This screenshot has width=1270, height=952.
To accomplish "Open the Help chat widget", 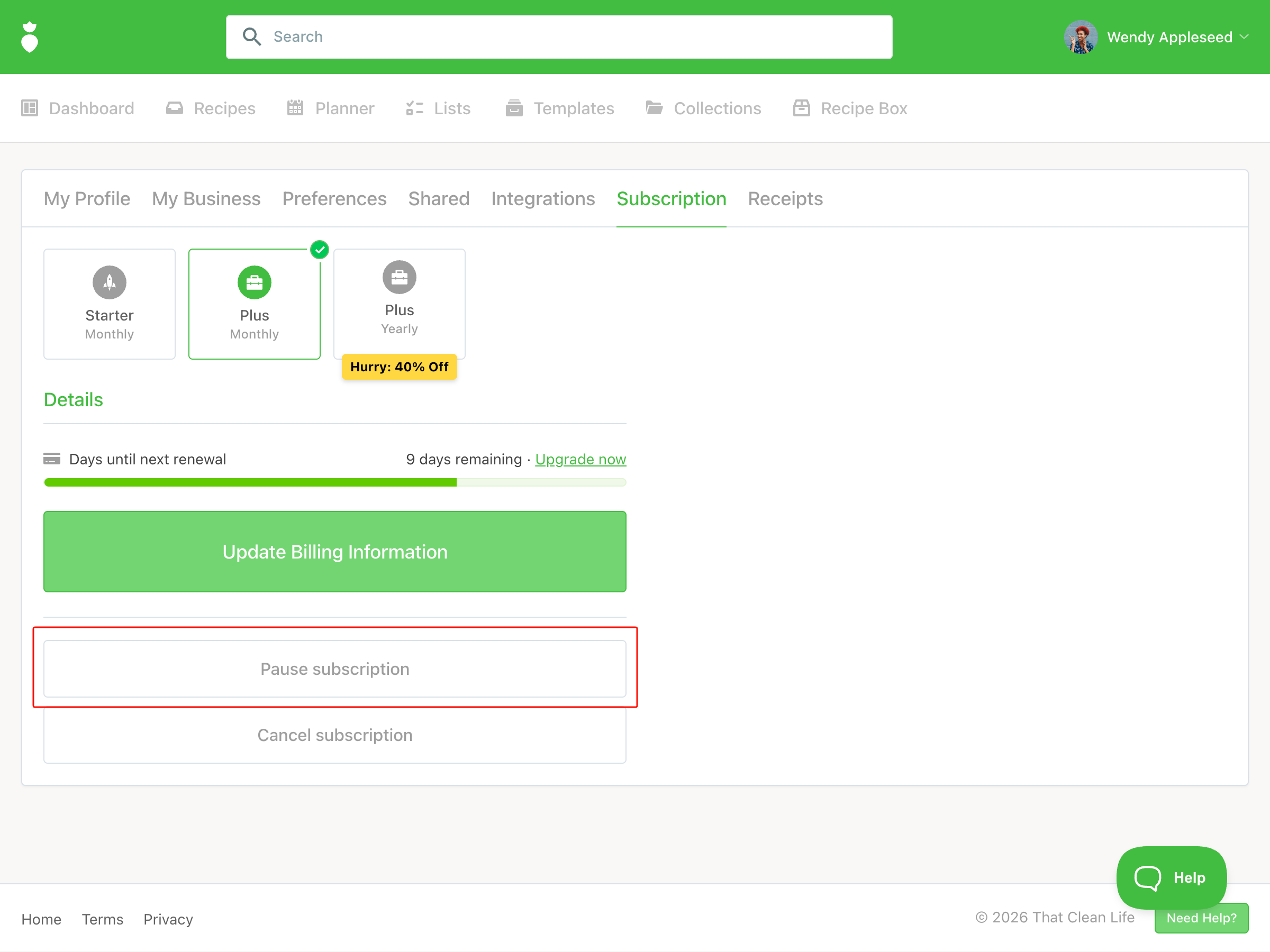I will (1171, 877).
